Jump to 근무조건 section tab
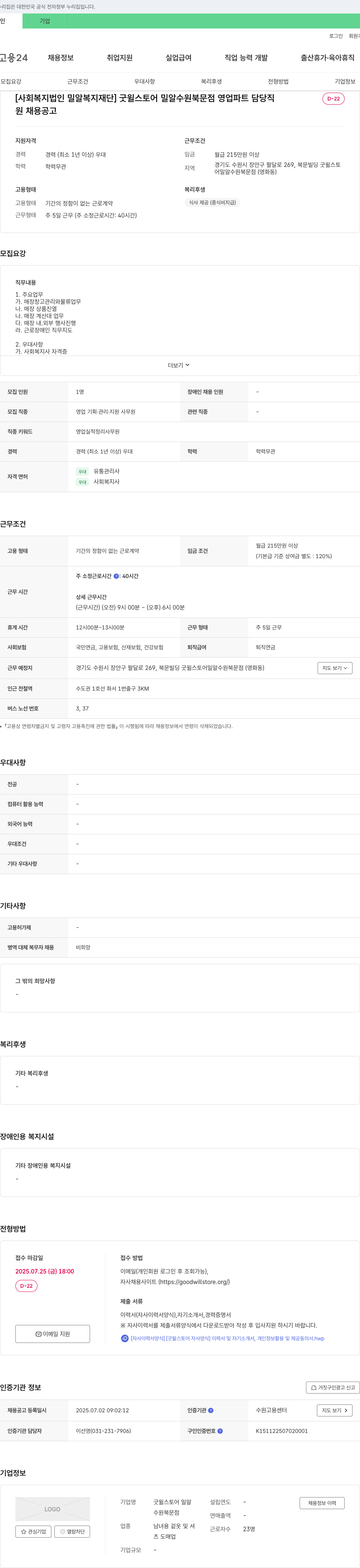The image size is (360, 1568). [x=78, y=81]
